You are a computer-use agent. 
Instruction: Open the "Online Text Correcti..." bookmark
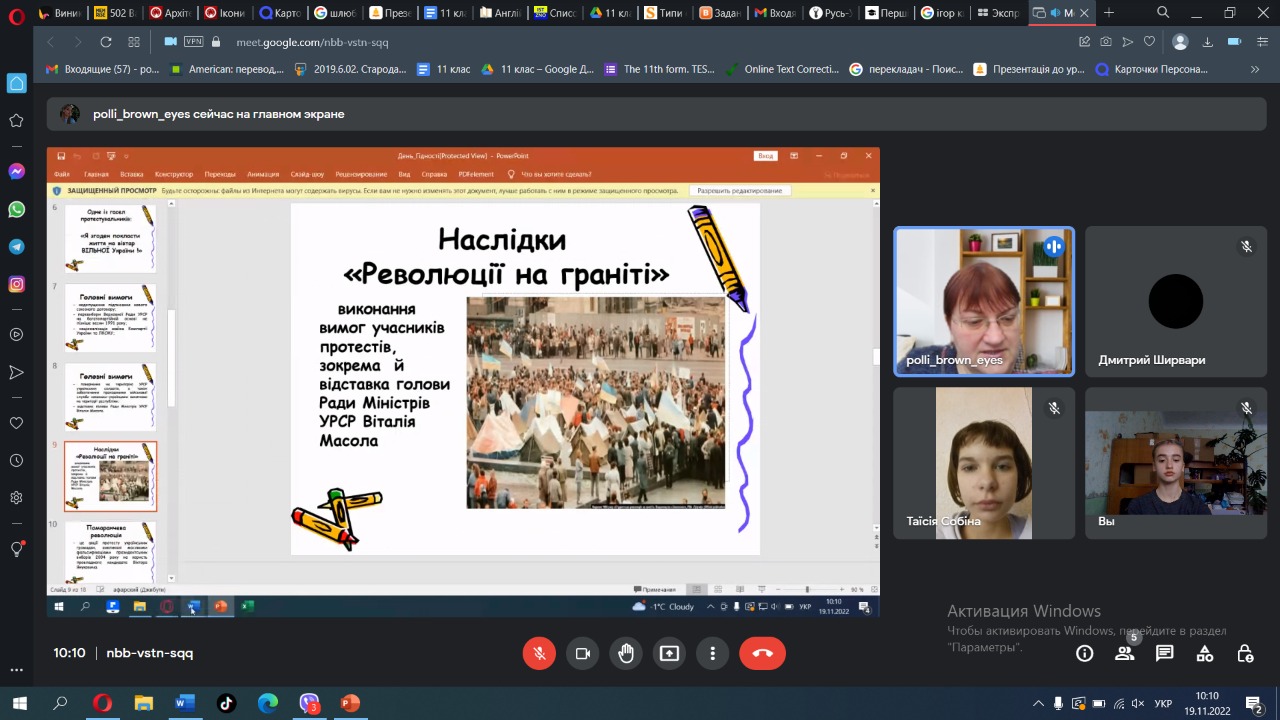(x=782, y=69)
